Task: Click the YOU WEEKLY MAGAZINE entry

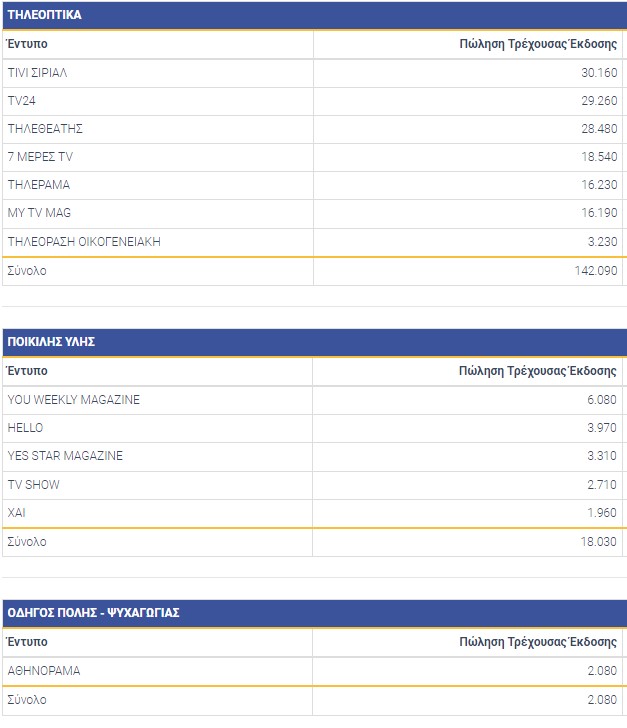Action: pos(73,400)
